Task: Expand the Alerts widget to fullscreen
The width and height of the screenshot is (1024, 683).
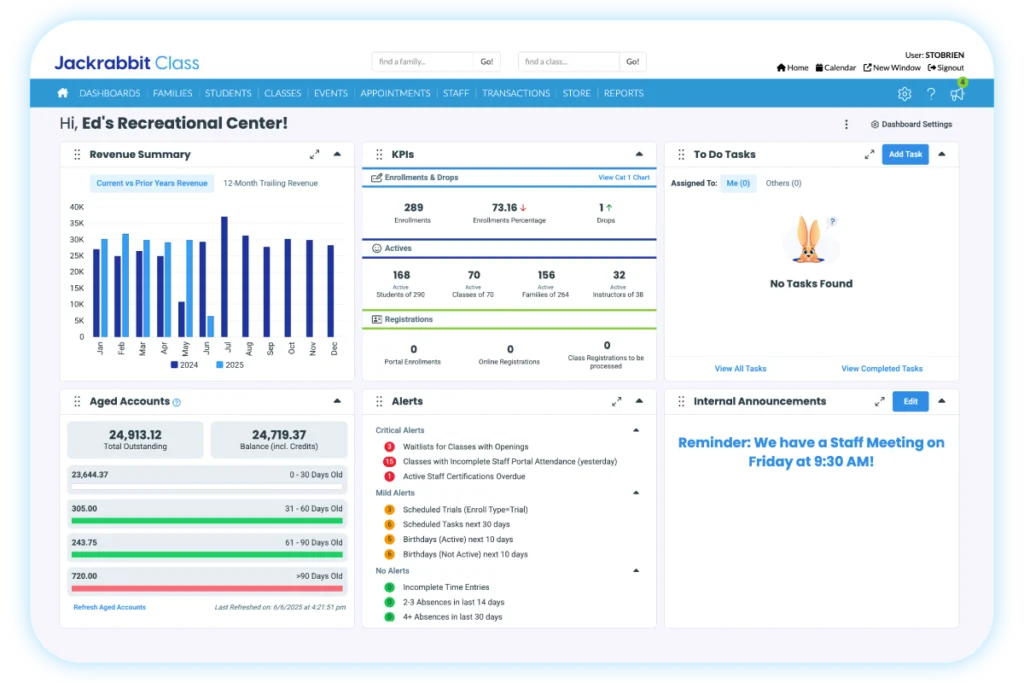Action: coord(616,402)
